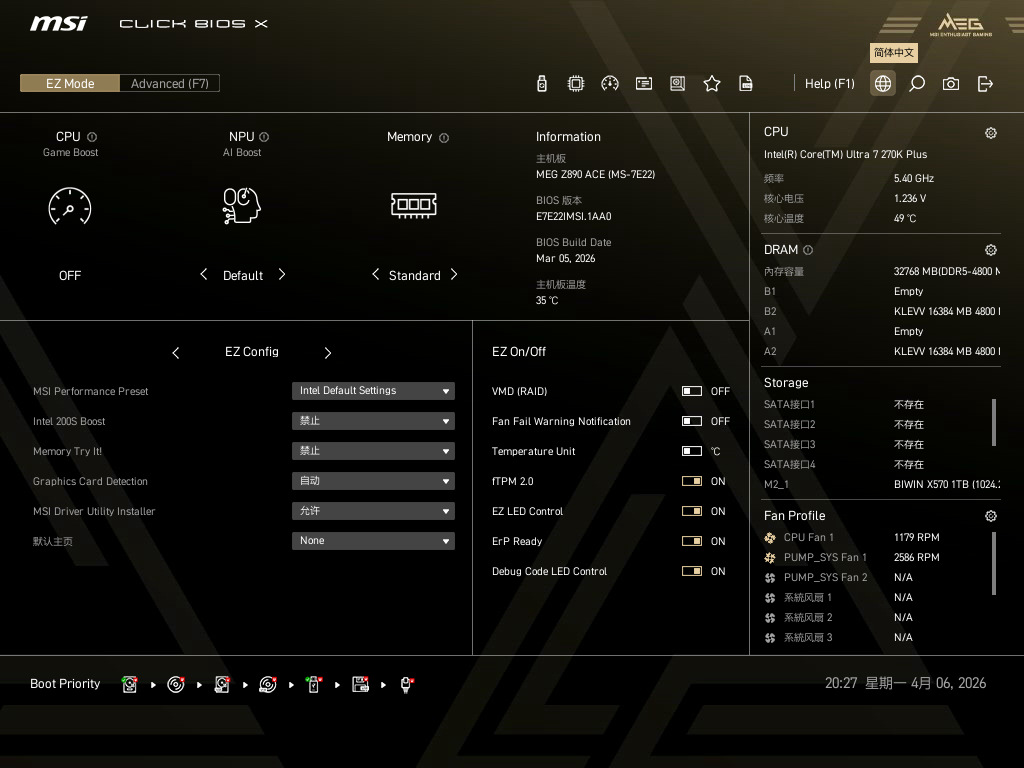
Task: Toggle VMD (RAID) switch
Action: point(692,391)
